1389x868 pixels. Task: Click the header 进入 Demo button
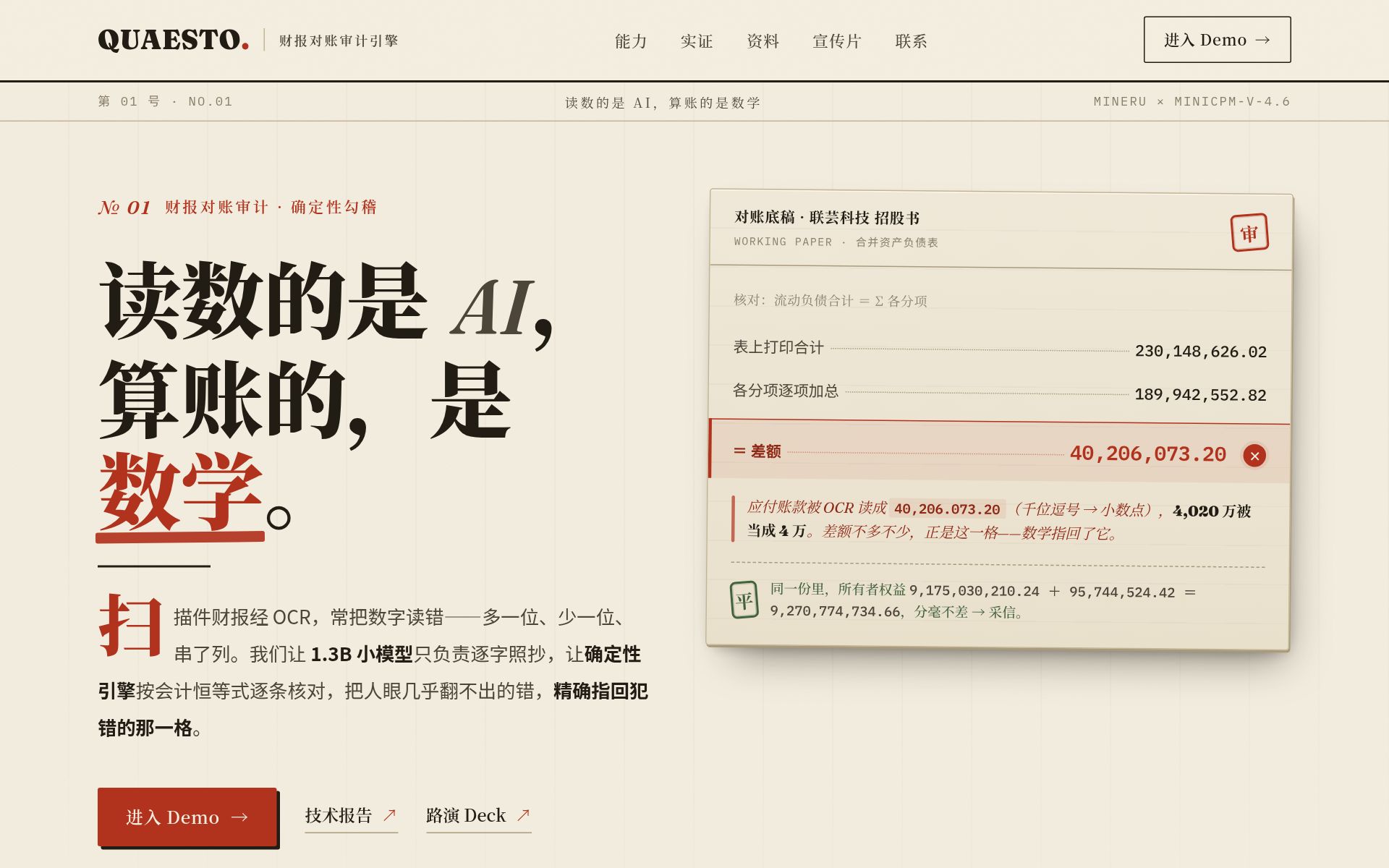click(1217, 40)
